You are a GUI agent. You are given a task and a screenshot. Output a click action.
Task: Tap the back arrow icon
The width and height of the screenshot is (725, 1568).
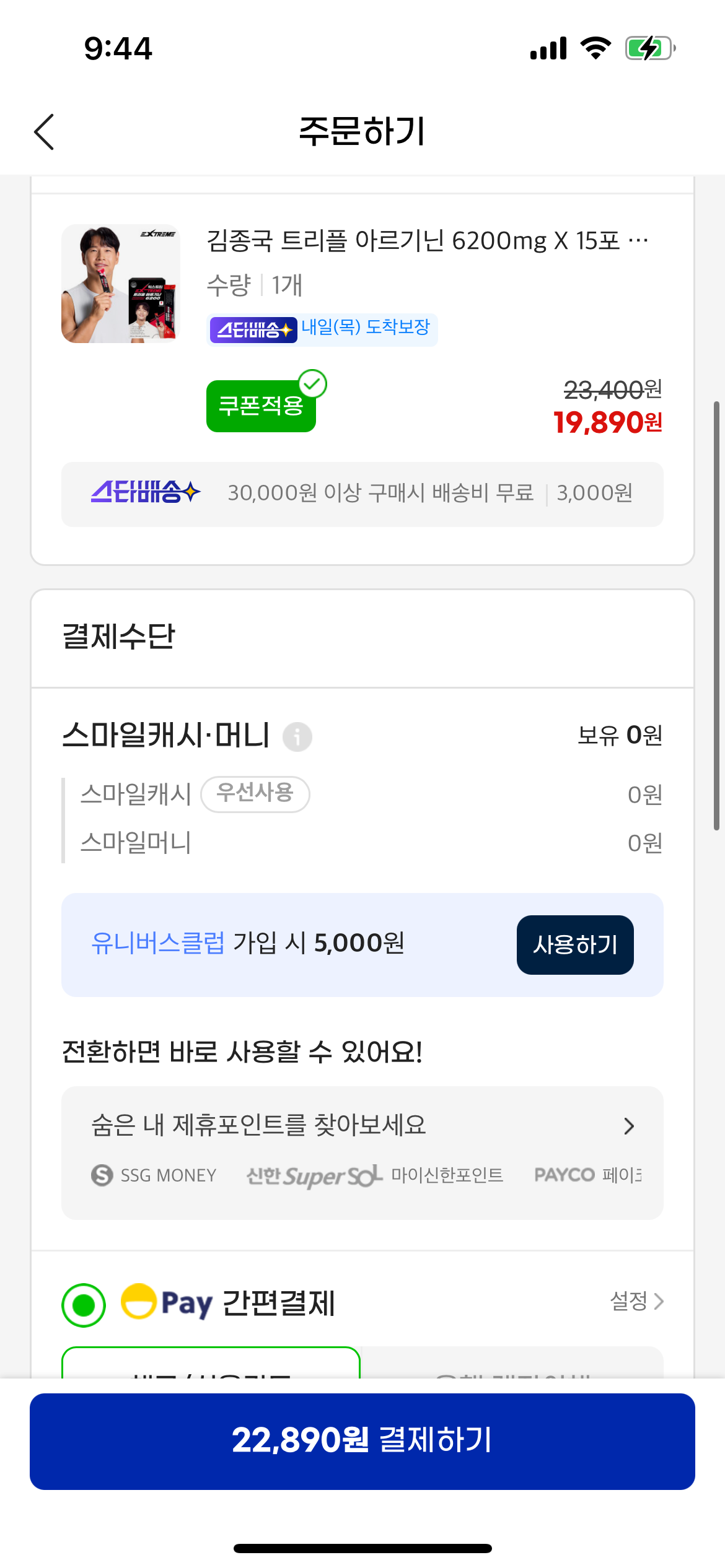pyautogui.click(x=45, y=132)
